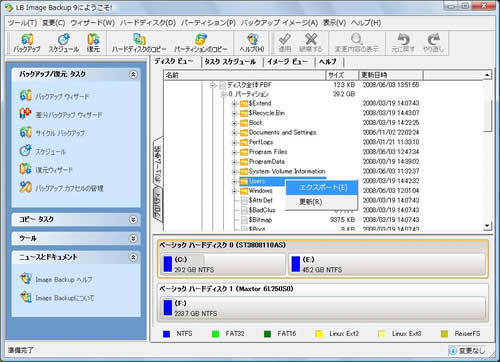Click the file list scroll-up arrow
Viewport: 500px width, 362px height.
pyautogui.click(x=487, y=75)
